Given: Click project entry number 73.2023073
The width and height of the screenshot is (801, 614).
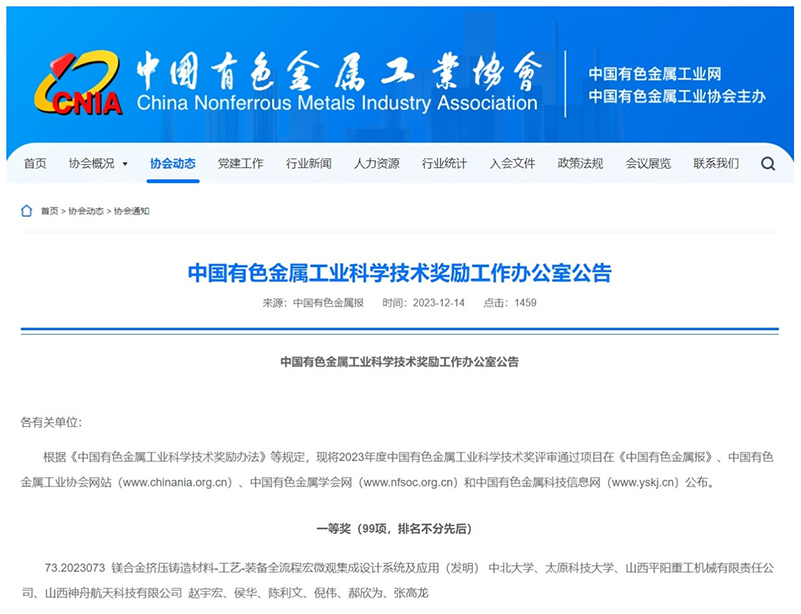Looking at the screenshot, I should (75, 568).
